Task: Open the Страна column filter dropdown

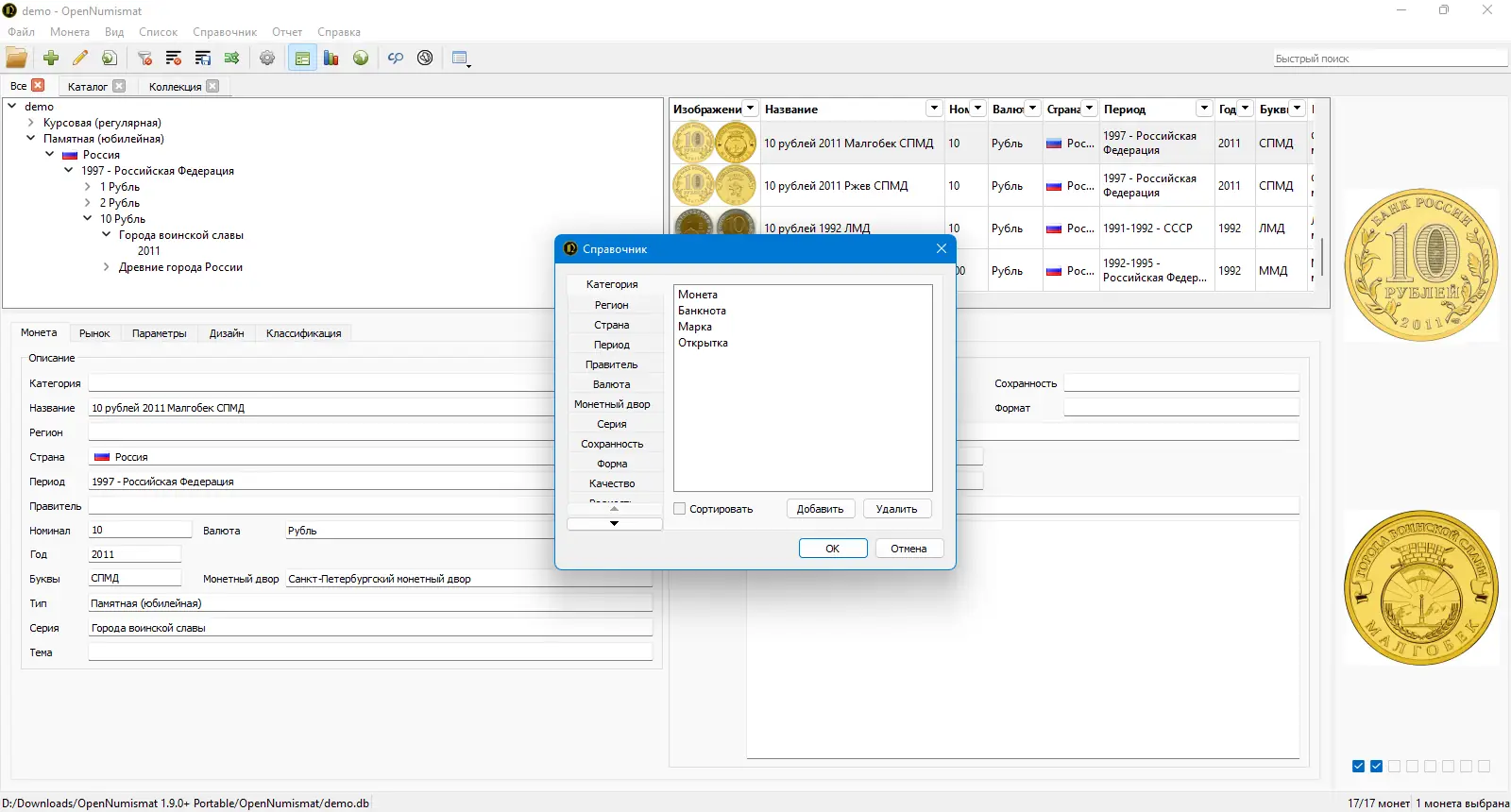Action: 1089,109
